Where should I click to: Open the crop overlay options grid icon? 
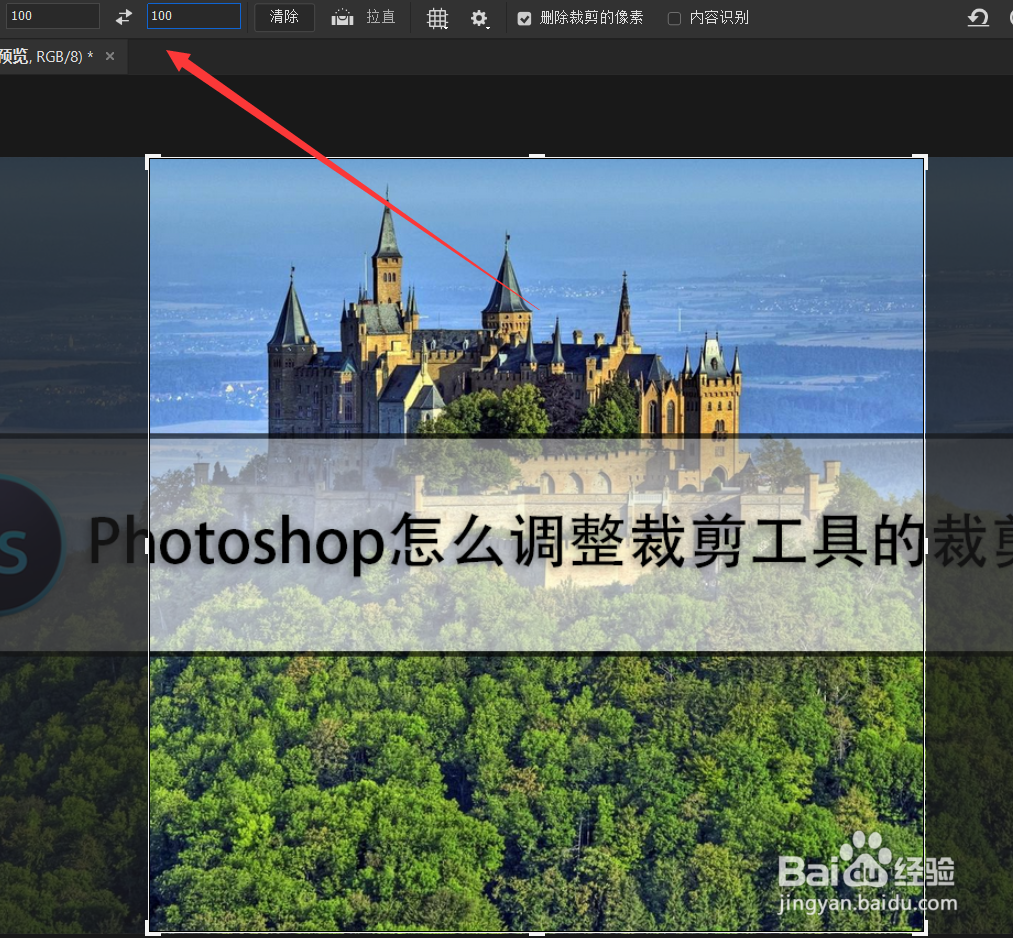coord(437,18)
